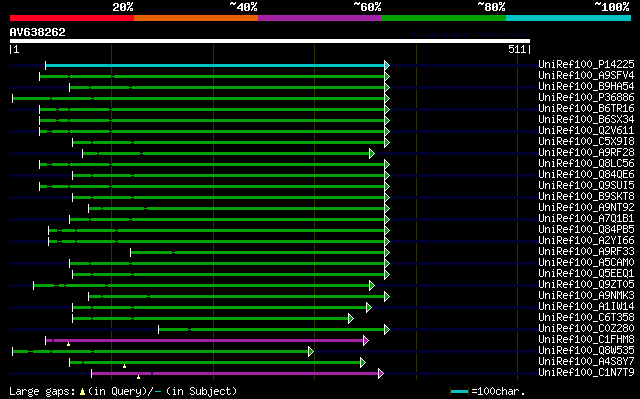Click the purple ~60% legend segment
The image size is (640, 399).
(x=320, y=18)
